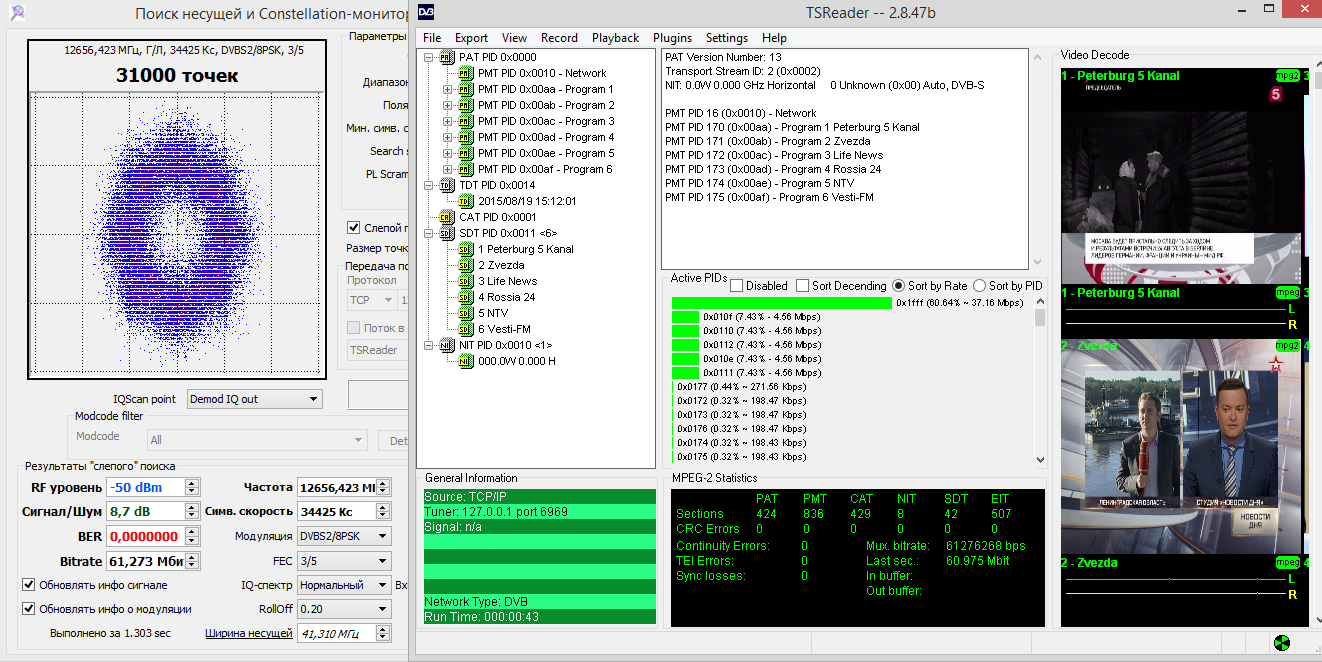The image size is (1322, 662).
Task: Toggle the Disabled checkbox in Active PIDs
Action: (x=737, y=286)
